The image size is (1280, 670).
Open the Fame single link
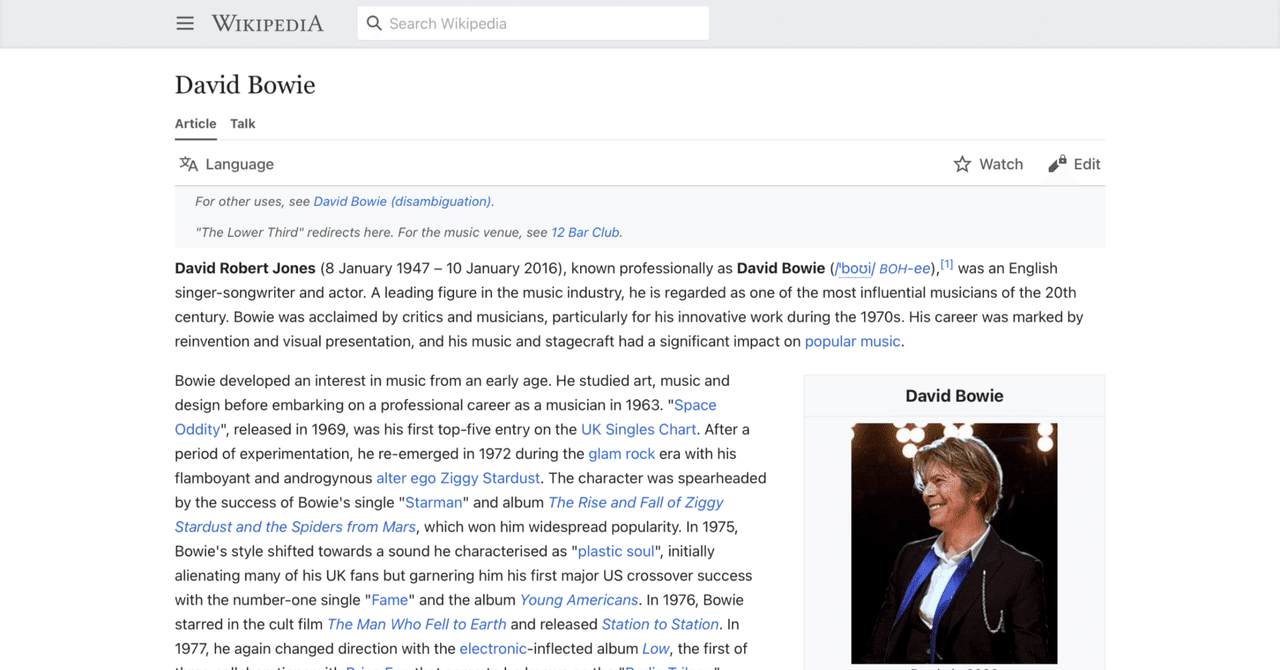[x=390, y=600]
